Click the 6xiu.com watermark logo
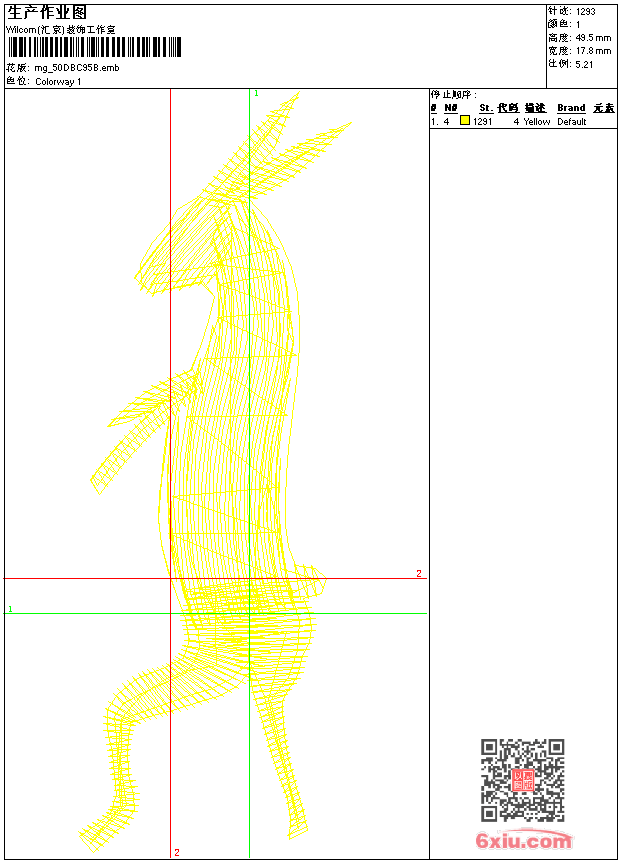Viewport: 620px width, 860px height. pos(523,842)
